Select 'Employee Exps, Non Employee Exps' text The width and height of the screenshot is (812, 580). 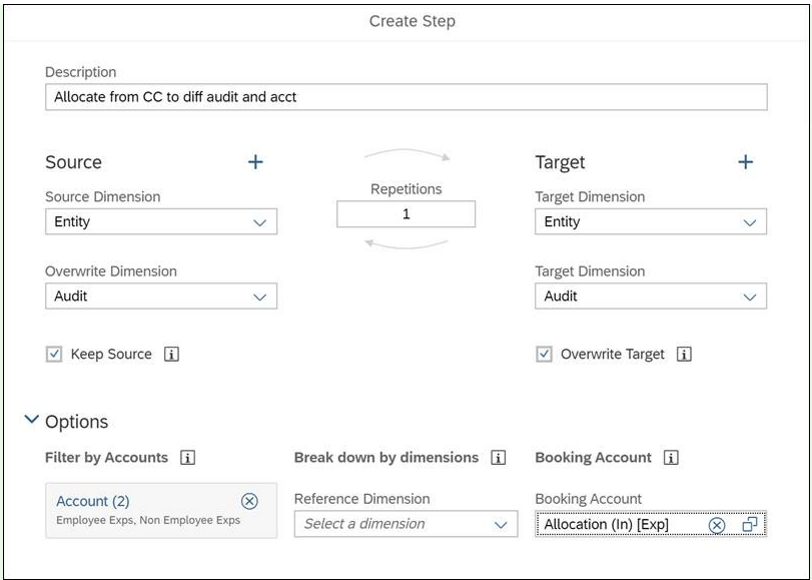click(148, 520)
